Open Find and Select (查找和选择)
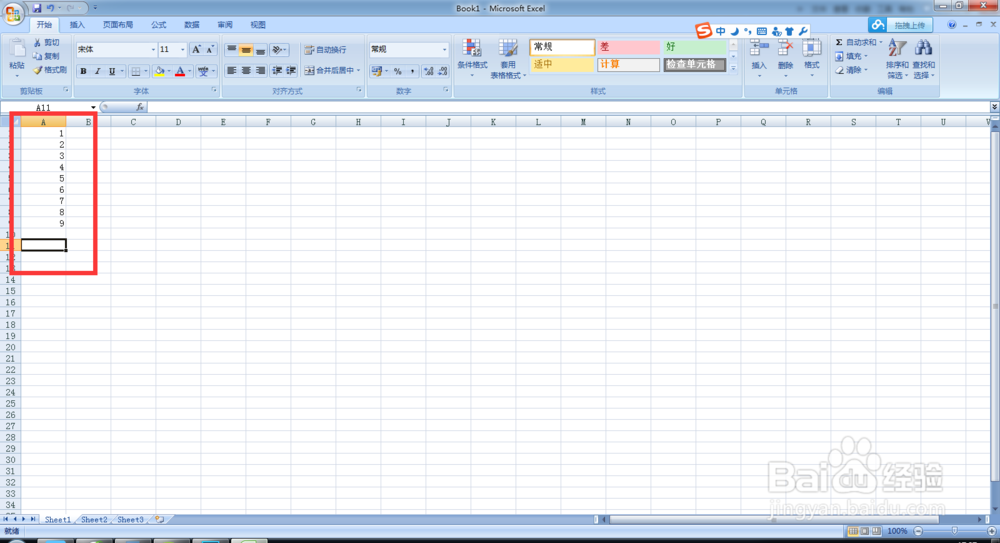This screenshot has width=1000, height=543. [x=923, y=59]
